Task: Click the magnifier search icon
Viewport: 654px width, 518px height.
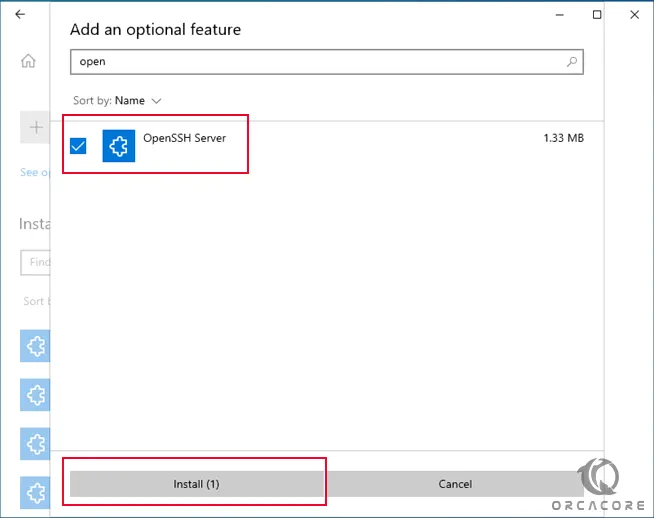Action: tap(572, 62)
